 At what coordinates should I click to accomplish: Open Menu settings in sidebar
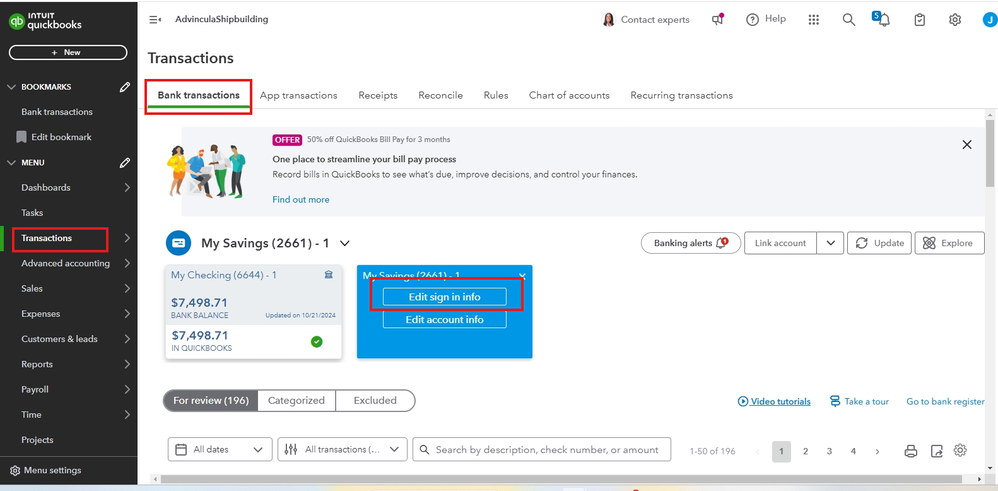coord(46,471)
